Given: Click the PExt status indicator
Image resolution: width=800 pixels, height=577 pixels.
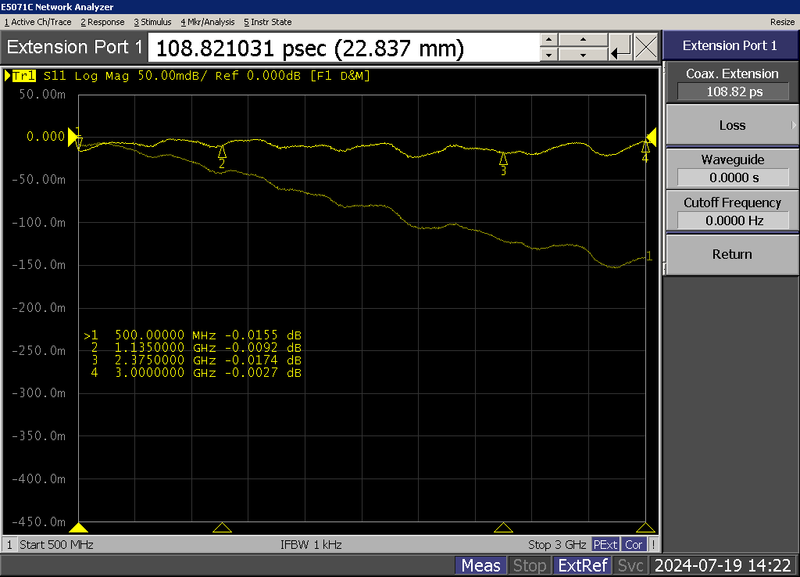Looking at the screenshot, I should (605, 544).
